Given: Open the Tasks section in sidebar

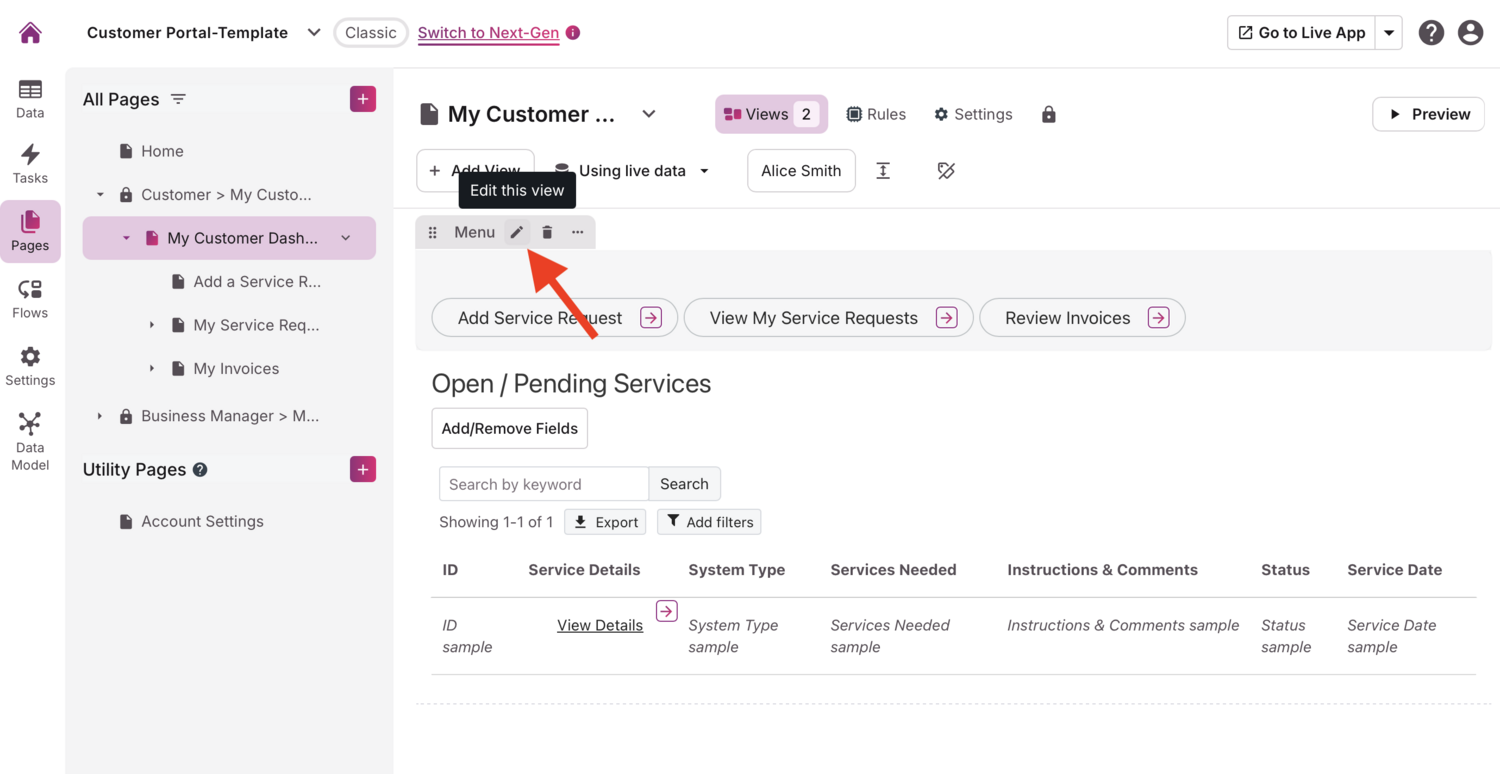Looking at the screenshot, I should (x=30, y=164).
